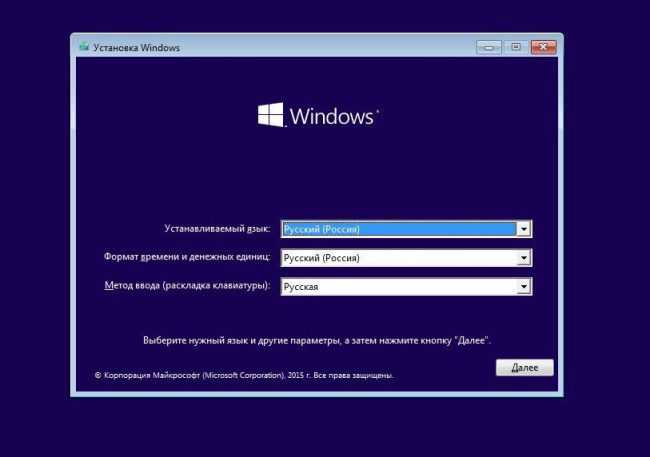
Task: Click the Метод ввода (раскладка клавиатуры) label
Action: tap(187, 286)
